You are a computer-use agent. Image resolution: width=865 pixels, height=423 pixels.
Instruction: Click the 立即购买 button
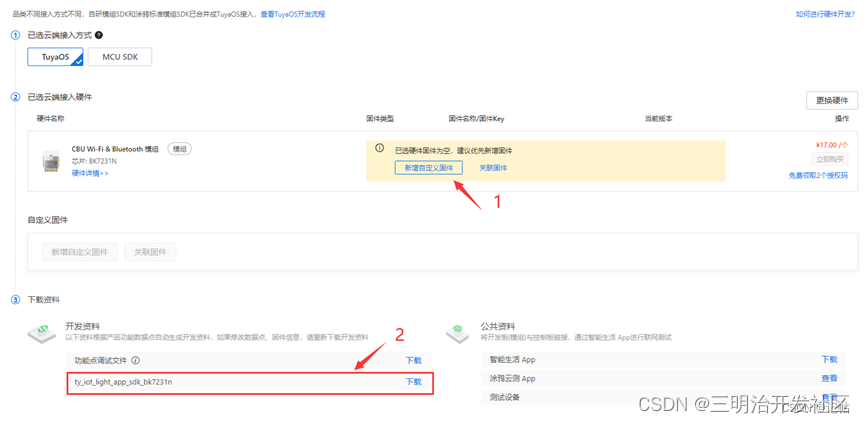830,159
